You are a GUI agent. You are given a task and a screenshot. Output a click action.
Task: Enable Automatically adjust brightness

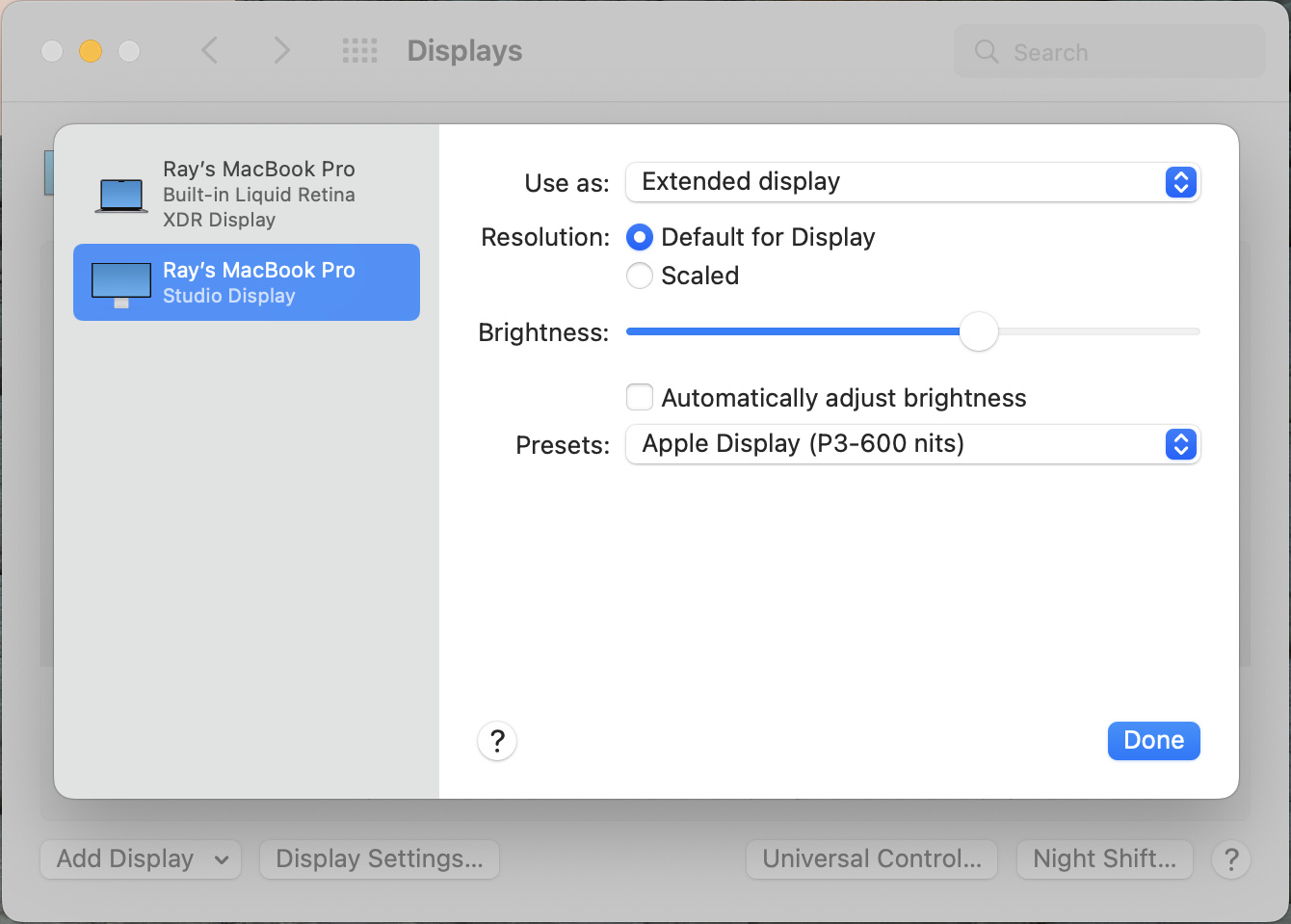640,397
